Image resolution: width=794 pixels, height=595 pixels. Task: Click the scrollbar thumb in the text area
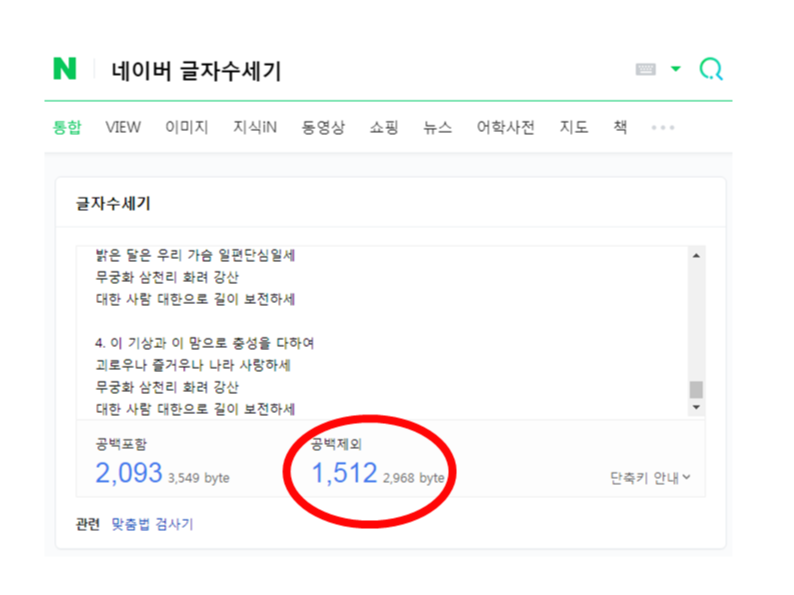coord(696,390)
